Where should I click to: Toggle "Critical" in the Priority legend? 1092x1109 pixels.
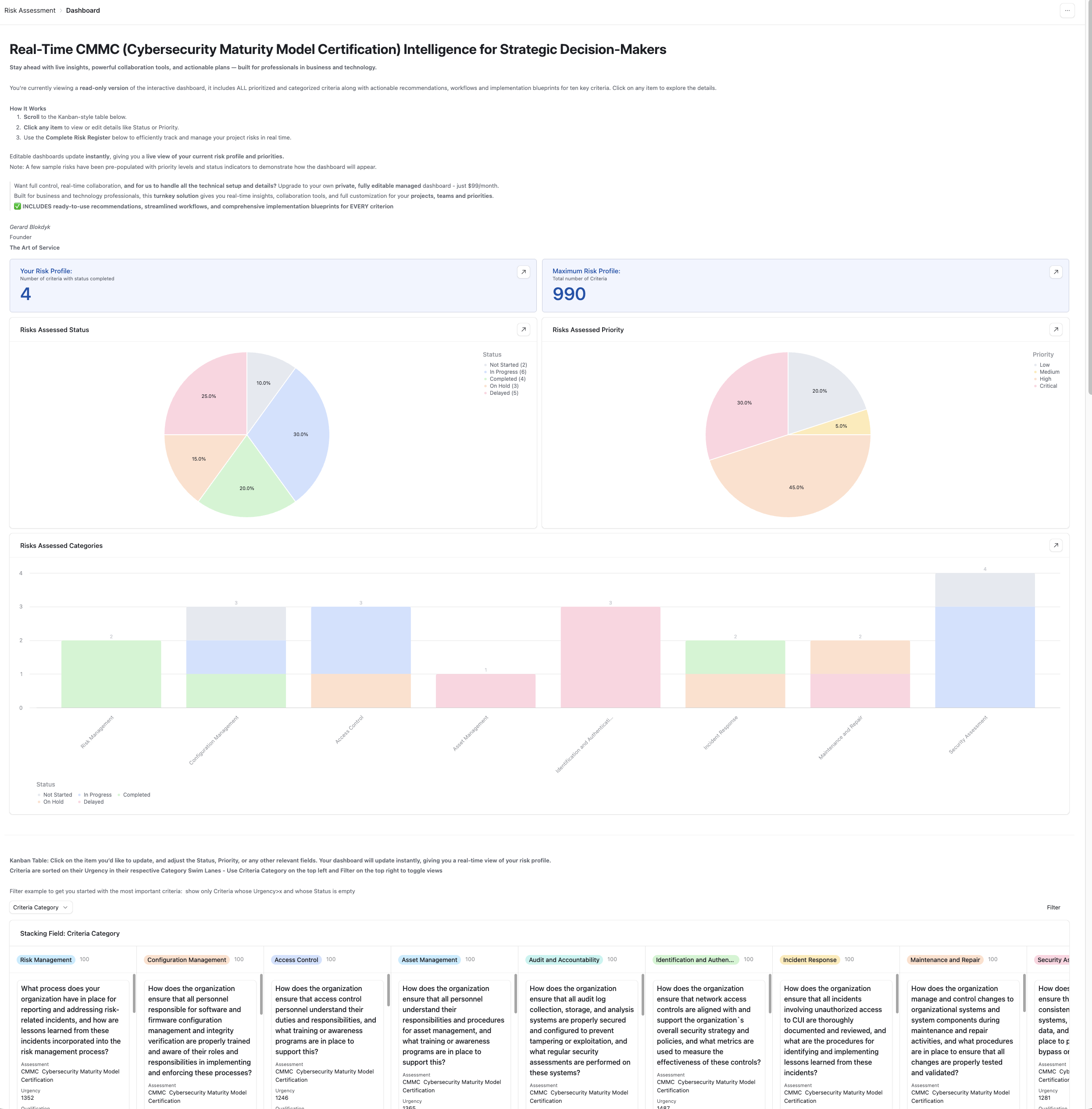pyautogui.click(x=1048, y=386)
